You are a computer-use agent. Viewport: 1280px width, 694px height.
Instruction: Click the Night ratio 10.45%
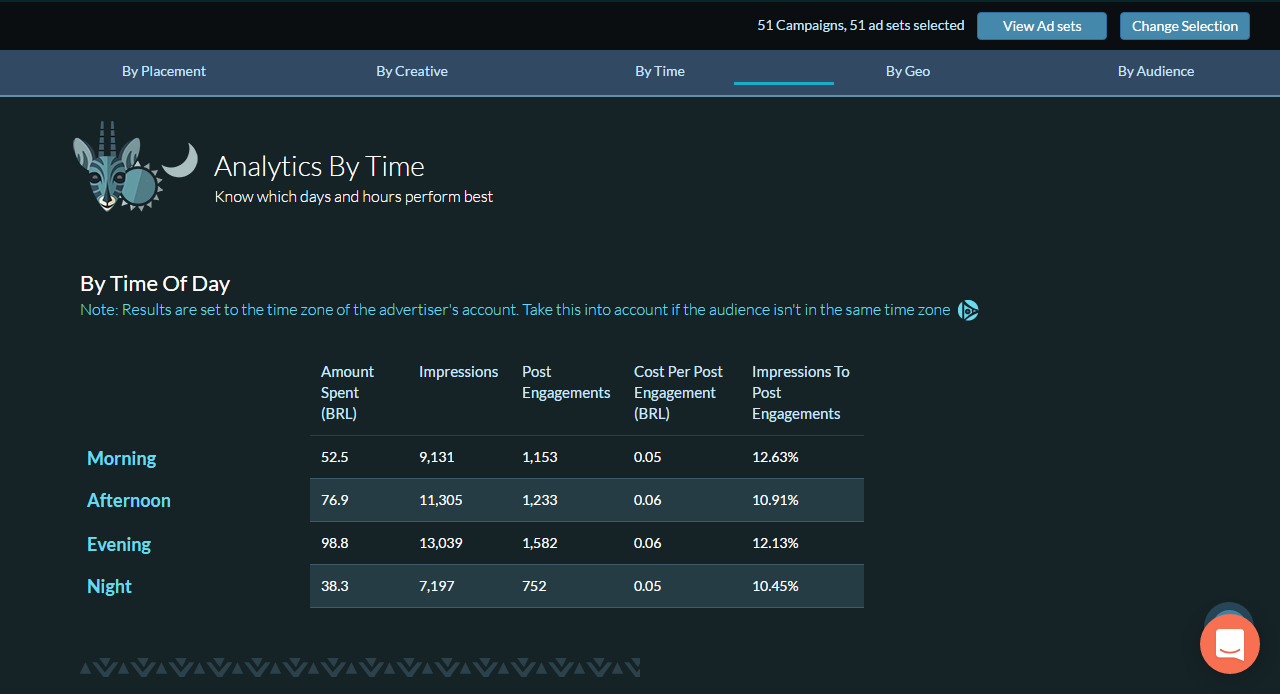(x=775, y=586)
